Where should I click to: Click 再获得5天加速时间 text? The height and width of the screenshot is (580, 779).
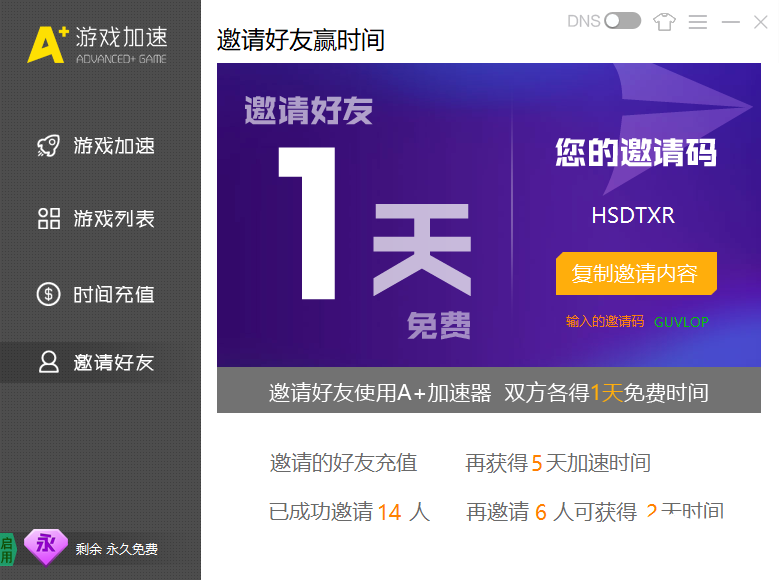click(558, 463)
